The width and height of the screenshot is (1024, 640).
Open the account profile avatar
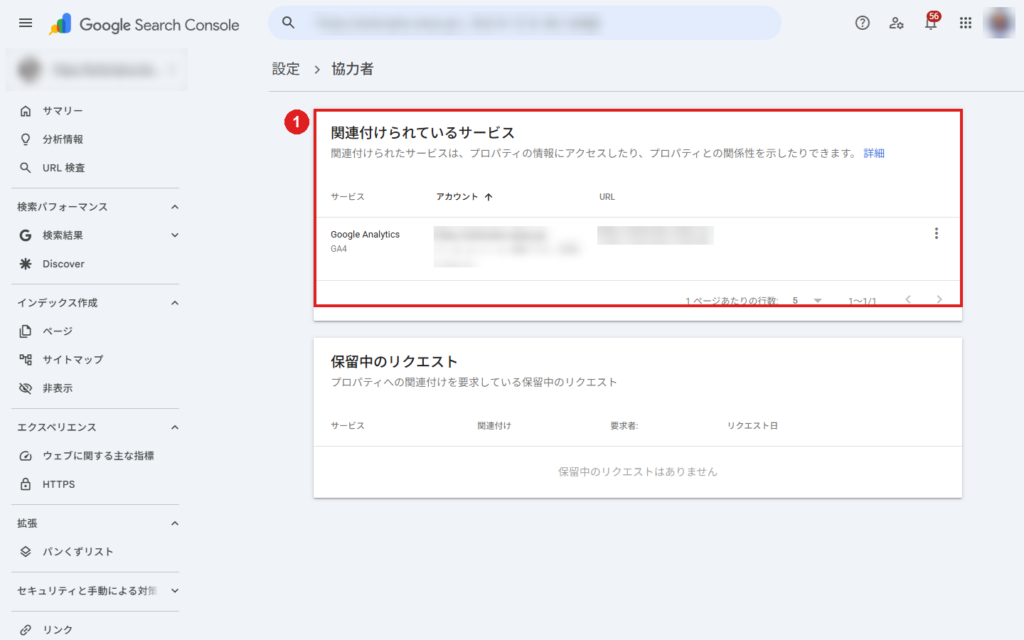click(999, 24)
